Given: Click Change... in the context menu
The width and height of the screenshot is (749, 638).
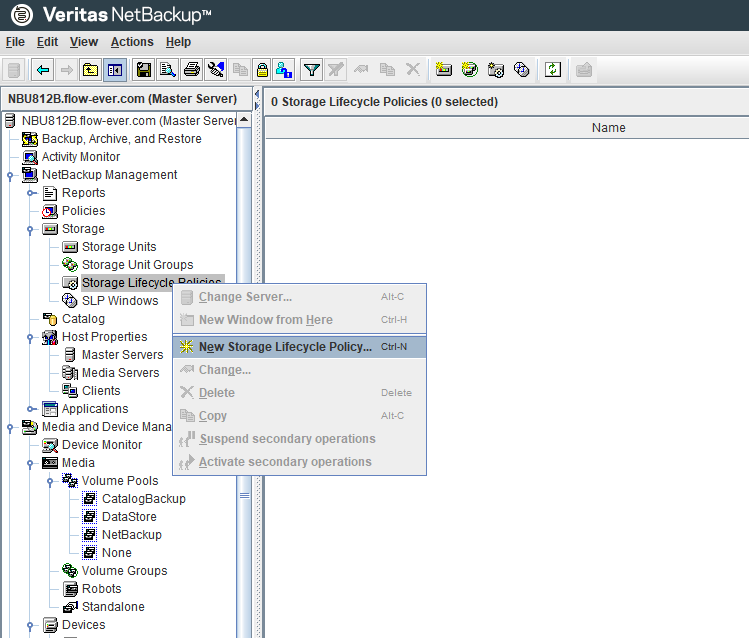Looking at the screenshot, I should tap(300, 370).
